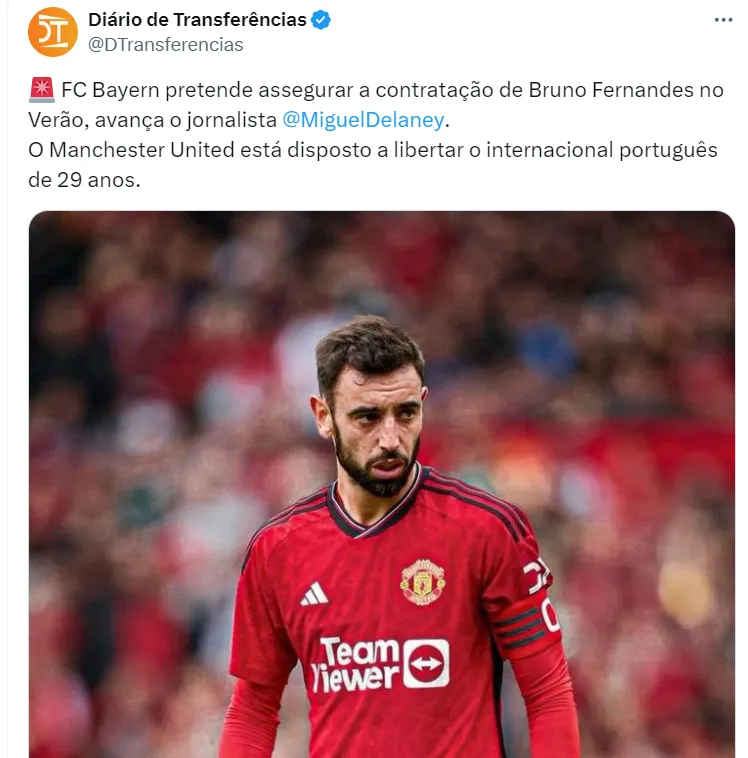Click the TeamViewer double-arrow square logo
Screen dimensions: 748x758
pos(426,663)
